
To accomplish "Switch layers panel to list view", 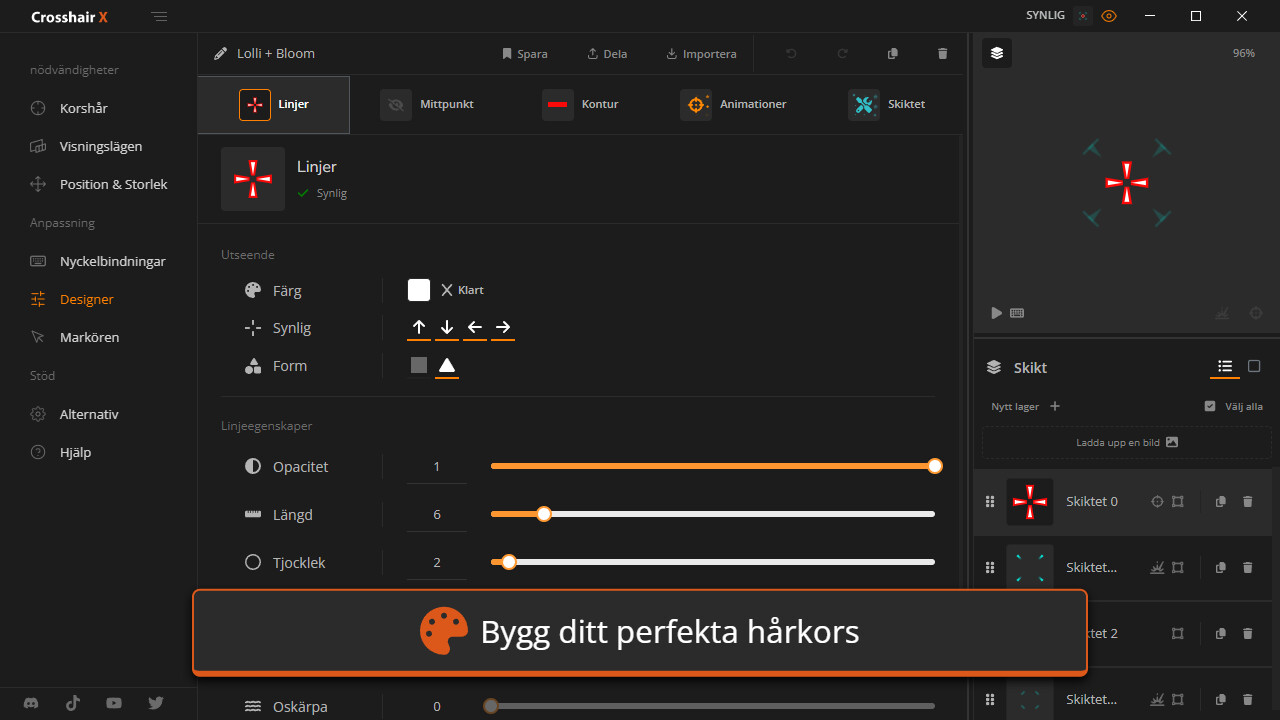I will [x=1225, y=367].
